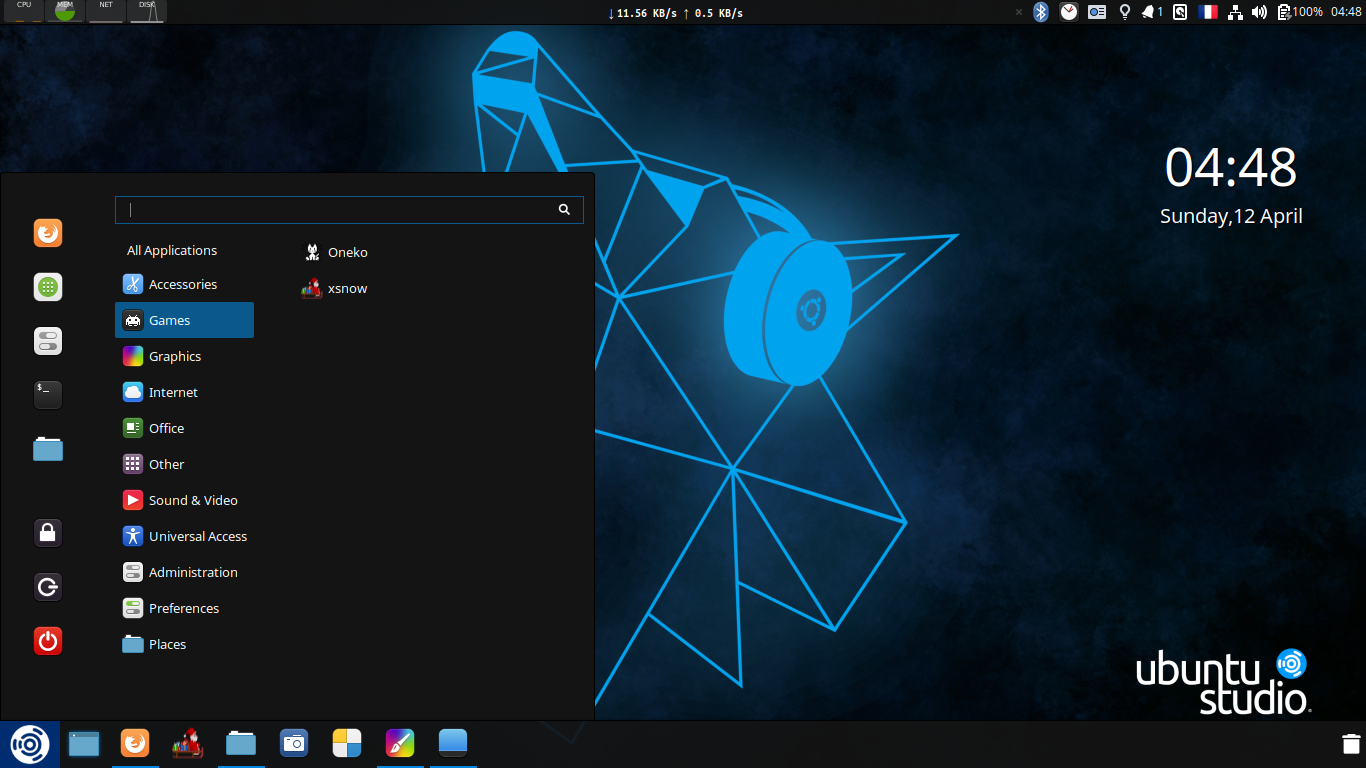Open the clock app tray icon

(1069, 12)
